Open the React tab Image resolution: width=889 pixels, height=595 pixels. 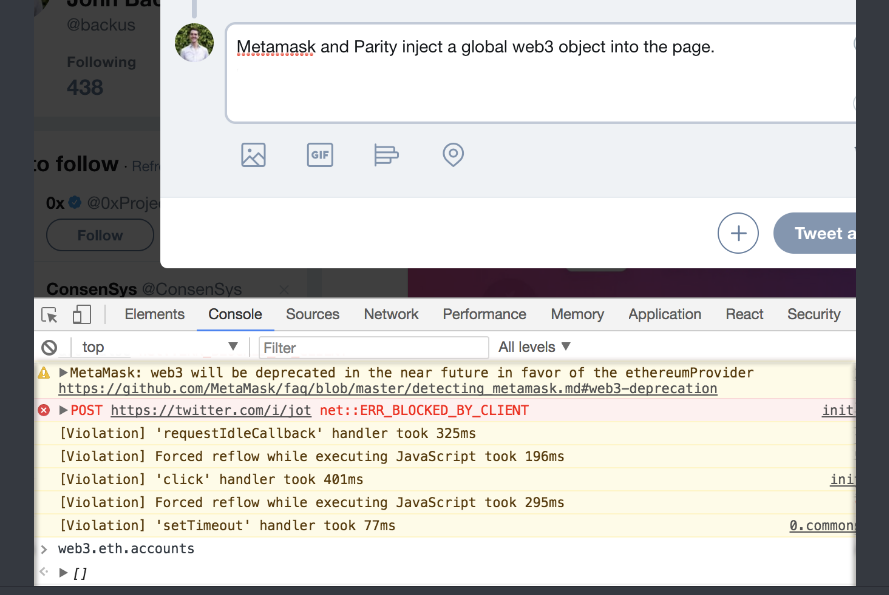coord(744,314)
